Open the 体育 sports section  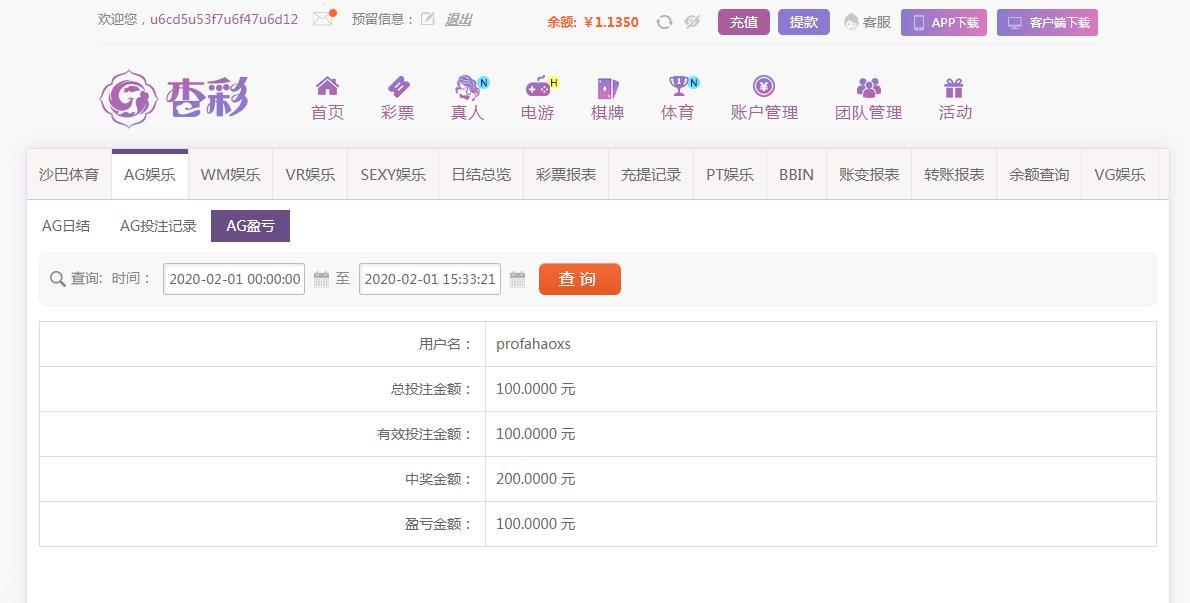coord(678,98)
